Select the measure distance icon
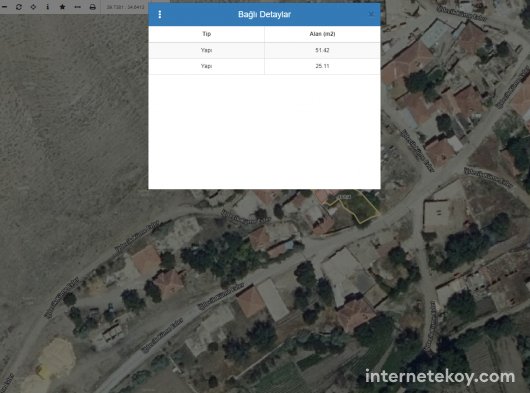530x393 pixels. pyautogui.click(x=77, y=7)
